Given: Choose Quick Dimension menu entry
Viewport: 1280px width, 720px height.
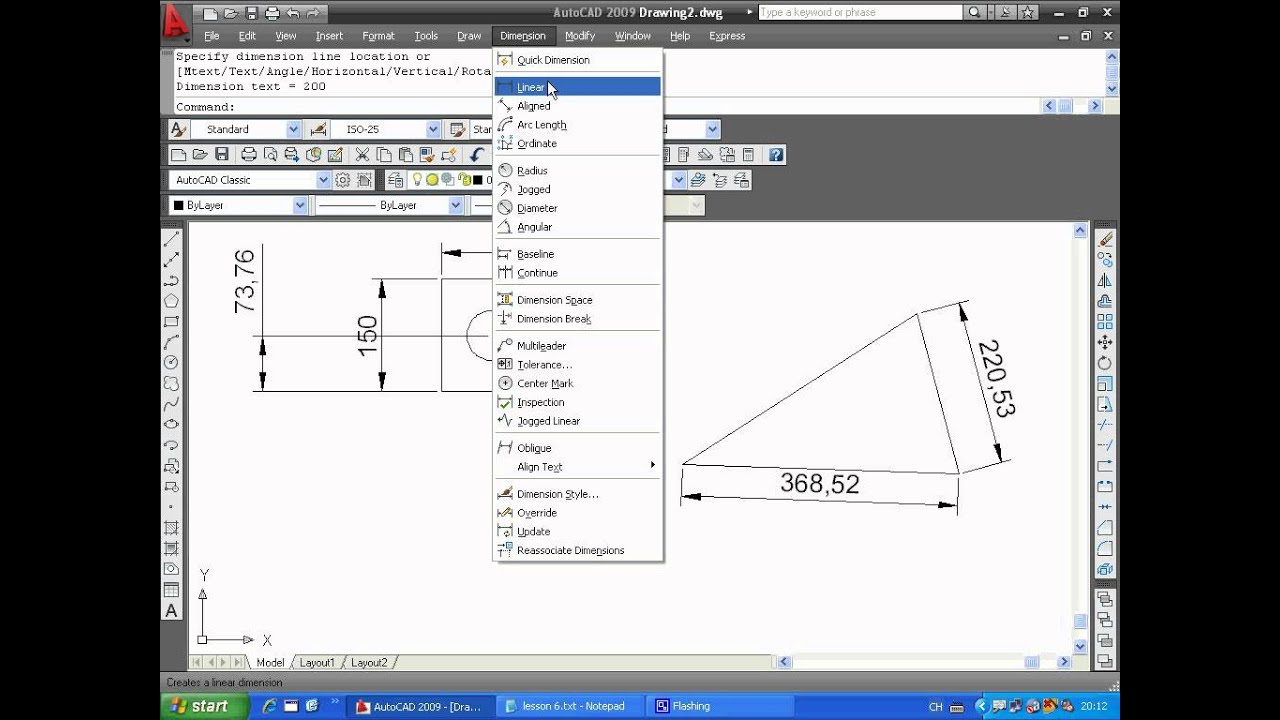Looking at the screenshot, I should pyautogui.click(x=578, y=60).
